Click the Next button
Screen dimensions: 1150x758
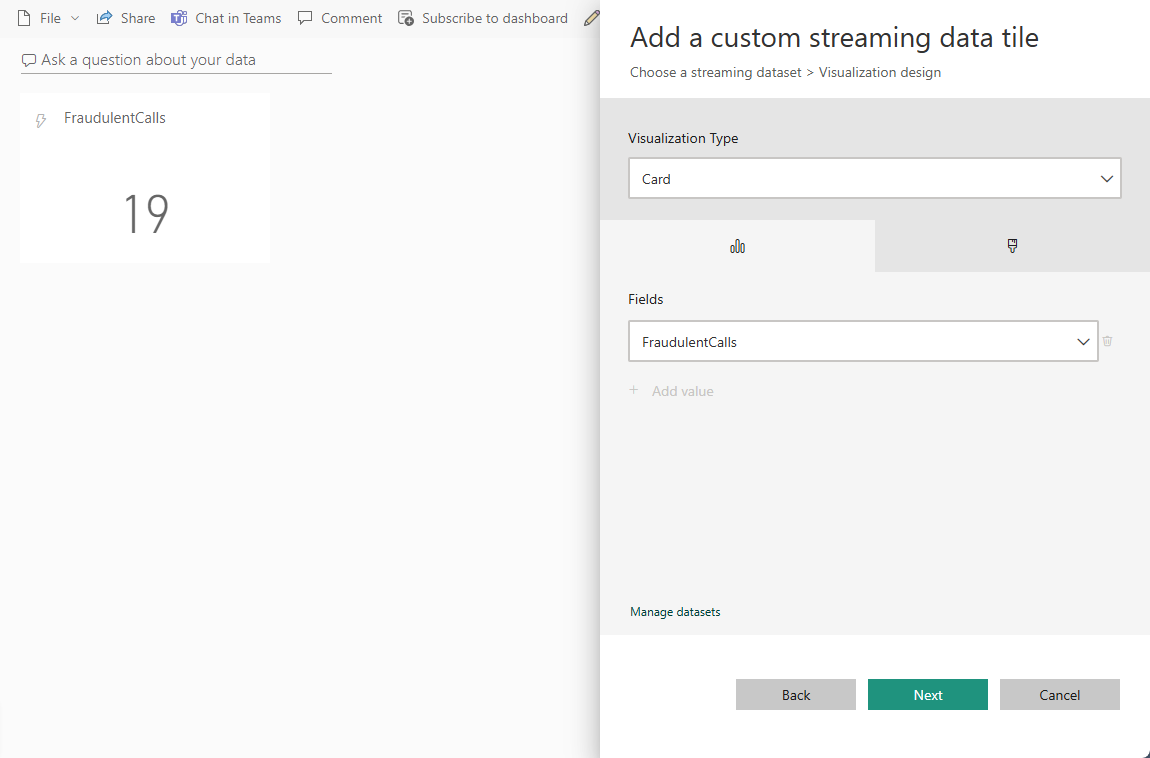(x=927, y=694)
